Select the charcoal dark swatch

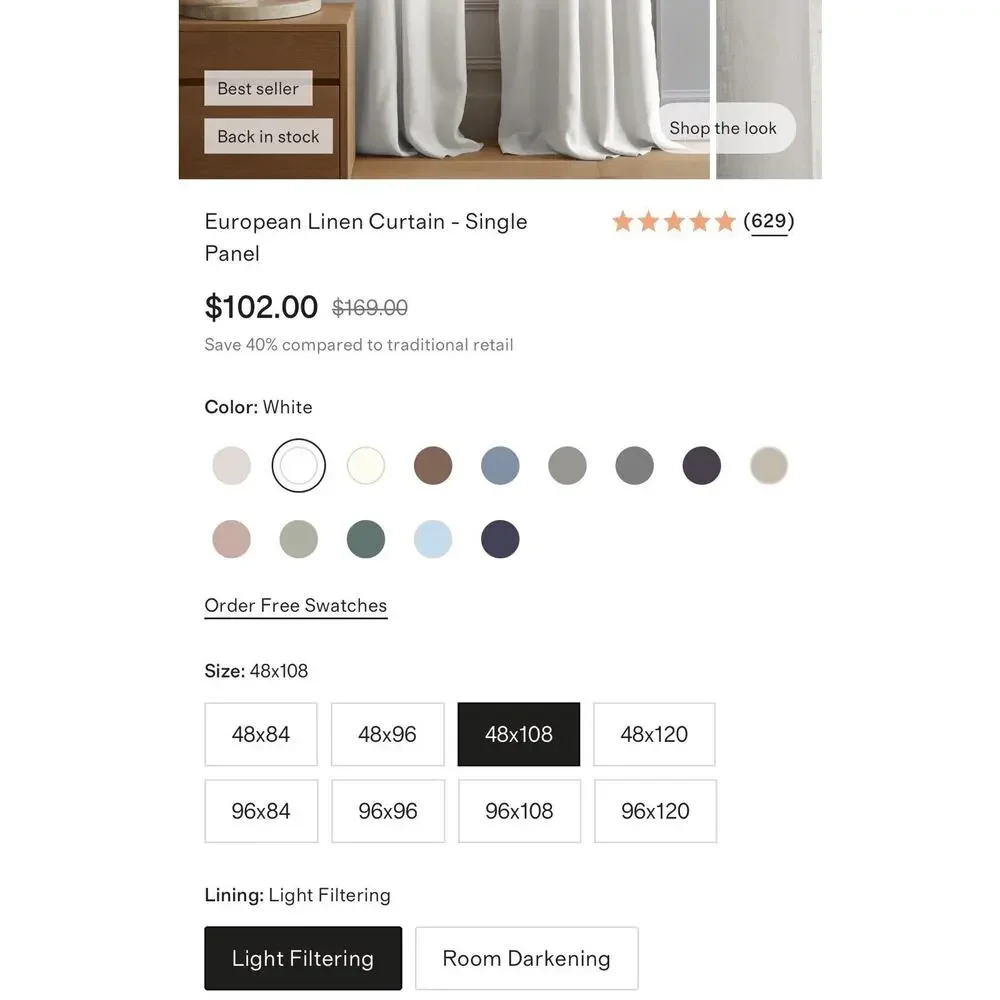point(702,466)
